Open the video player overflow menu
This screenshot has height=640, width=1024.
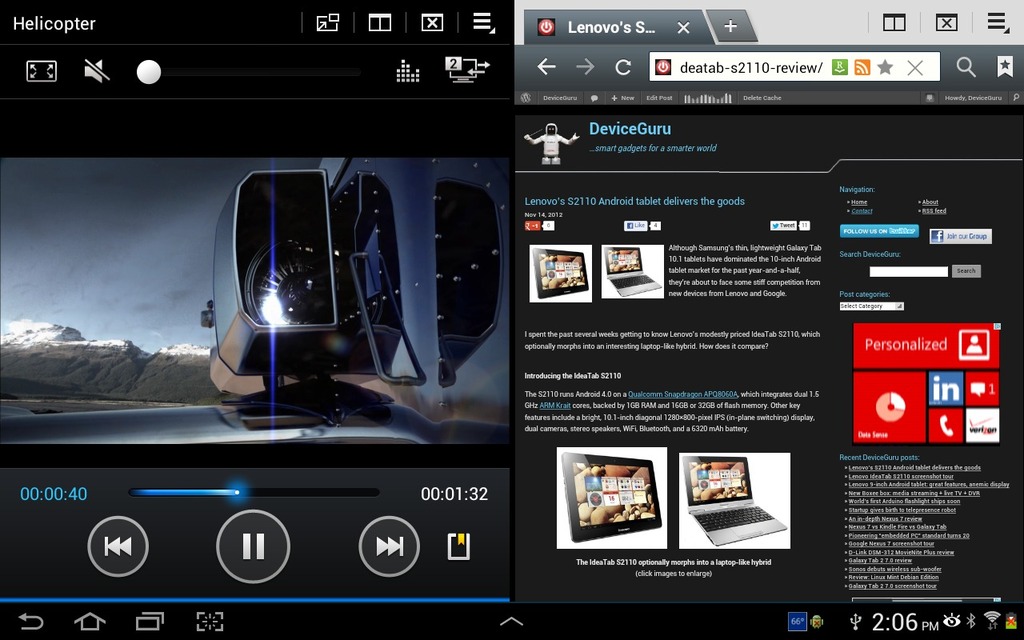click(484, 23)
